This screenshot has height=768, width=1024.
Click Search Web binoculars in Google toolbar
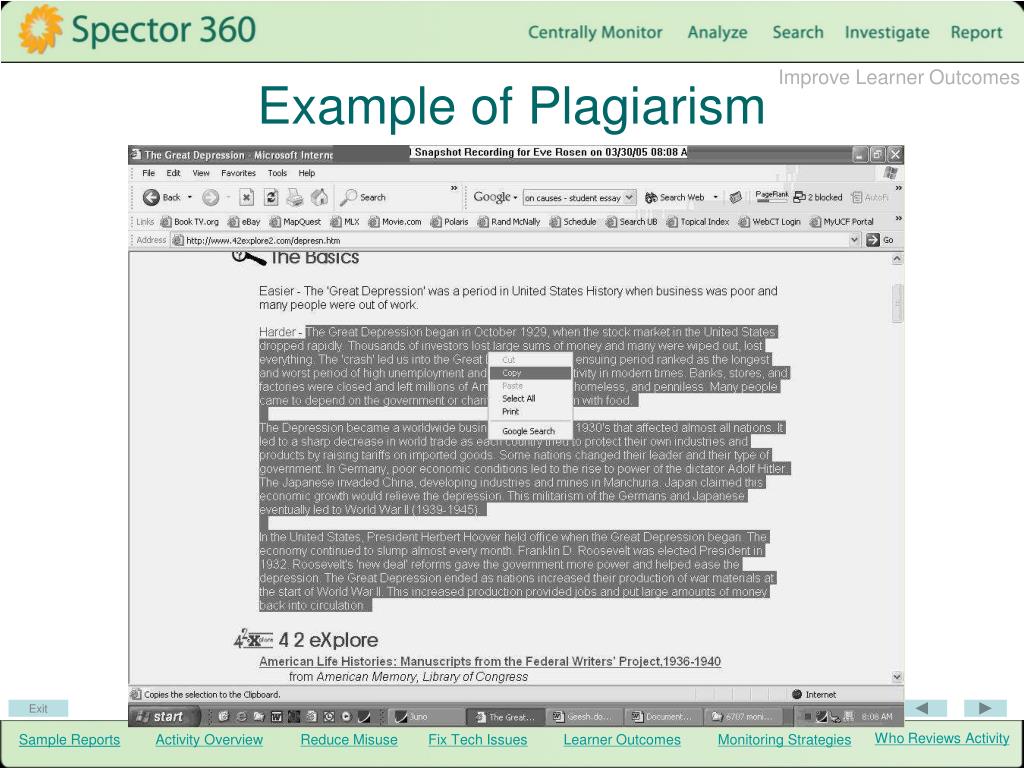(675, 197)
